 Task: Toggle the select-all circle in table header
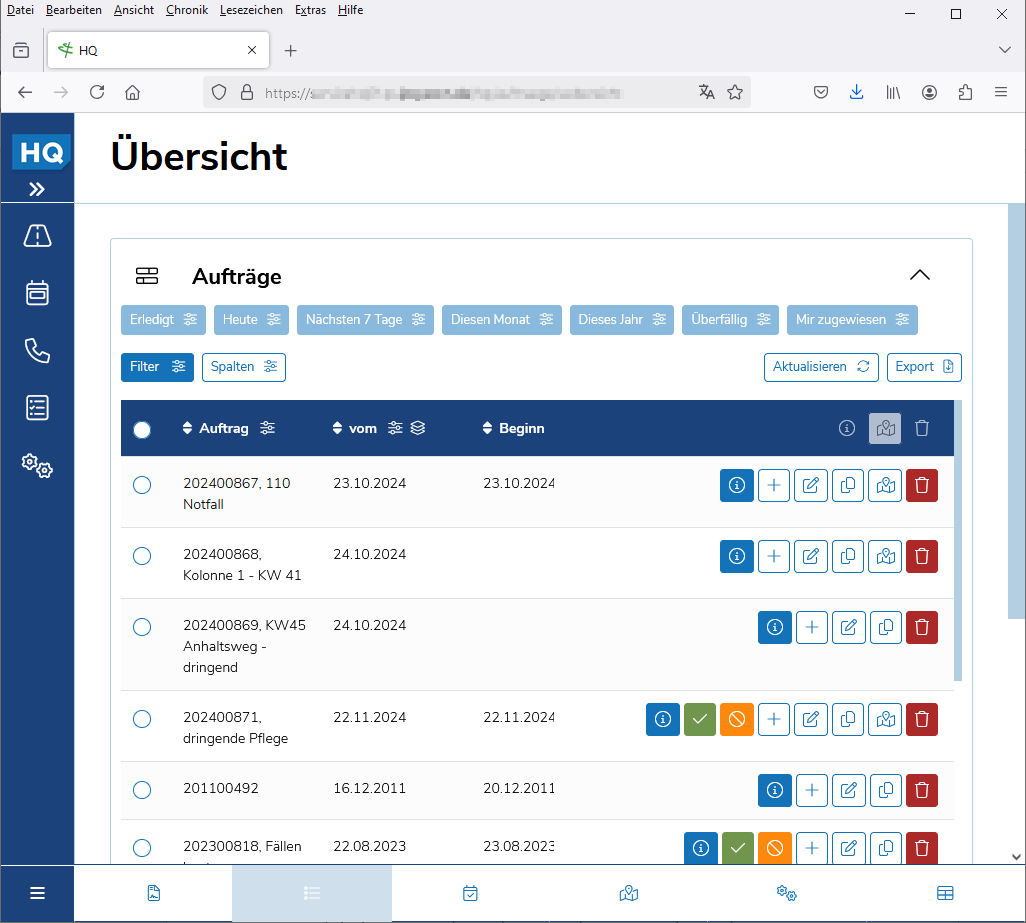pyautogui.click(x=142, y=429)
